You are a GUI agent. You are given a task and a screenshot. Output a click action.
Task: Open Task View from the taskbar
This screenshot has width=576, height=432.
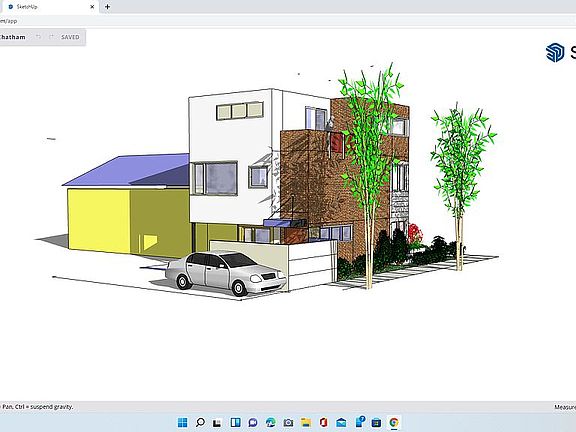point(217,422)
